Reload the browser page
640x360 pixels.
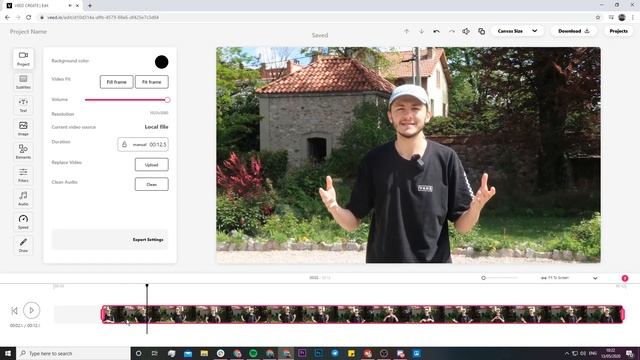coord(29,18)
